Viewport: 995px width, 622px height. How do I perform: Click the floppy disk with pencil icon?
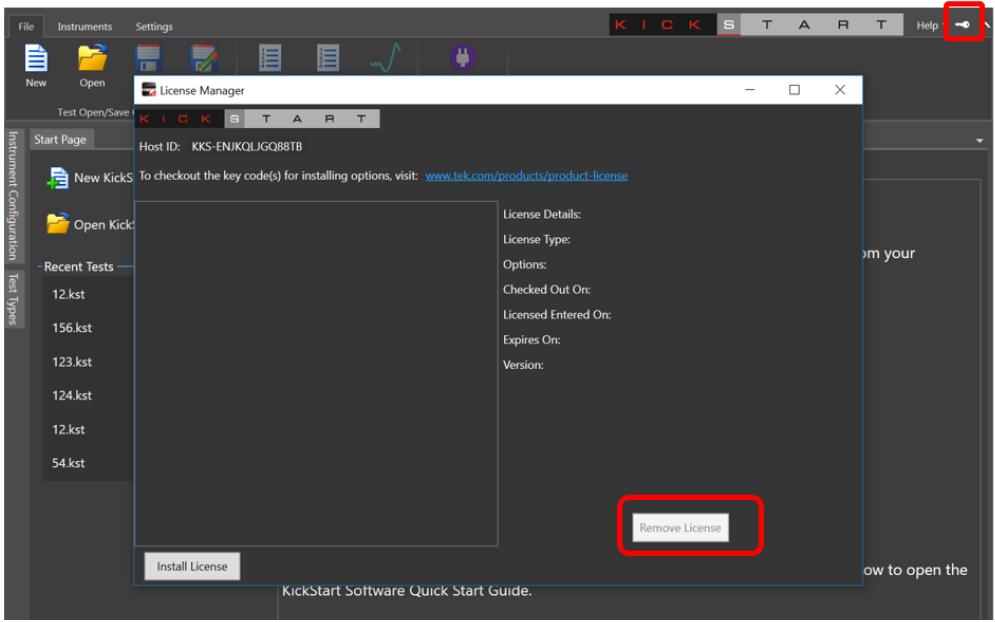pos(204,58)
